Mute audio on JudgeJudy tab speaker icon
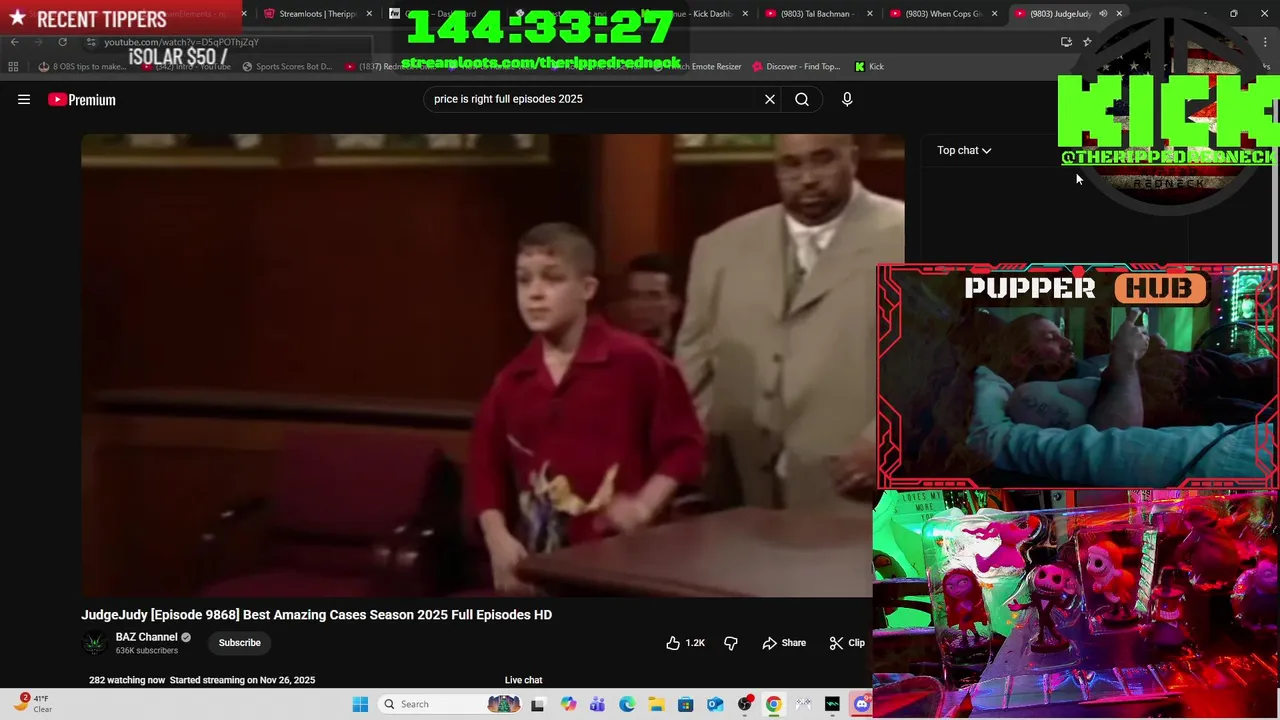Image resolution: width=1280 pixels, height=720 pixels. [1103, 14]
